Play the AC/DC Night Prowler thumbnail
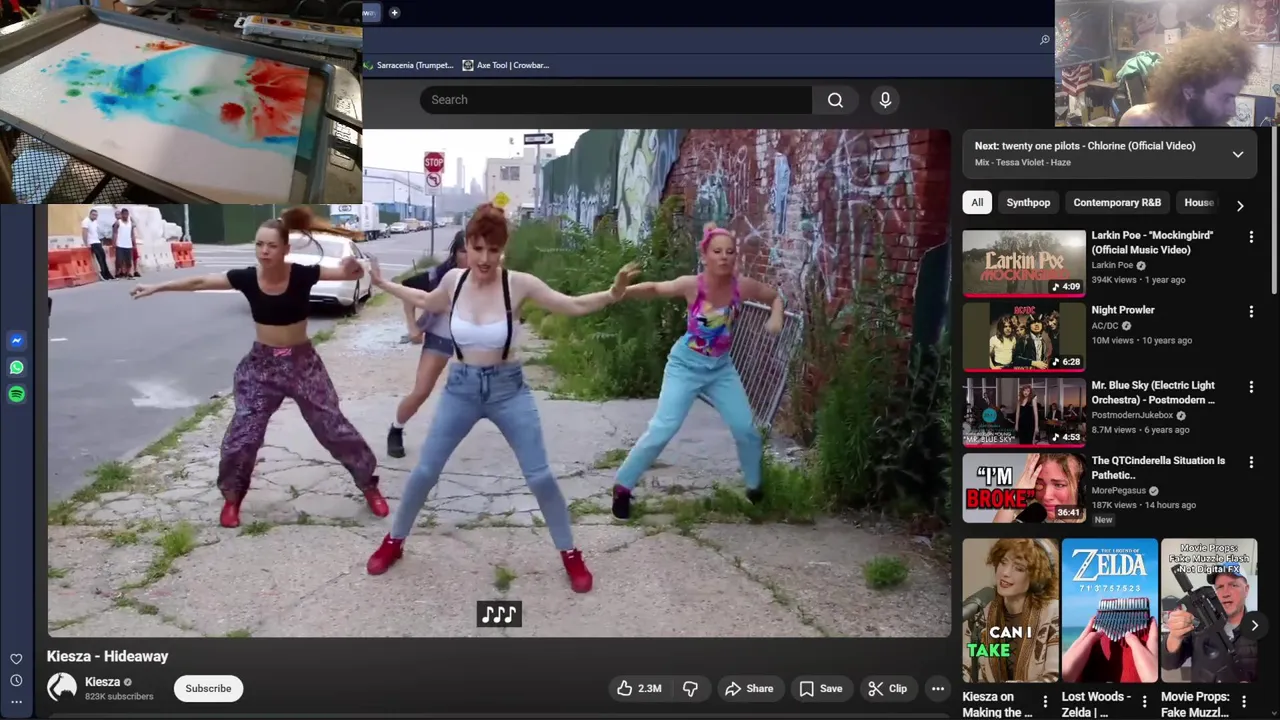The image size is (1280, 720). [1024, 338]
